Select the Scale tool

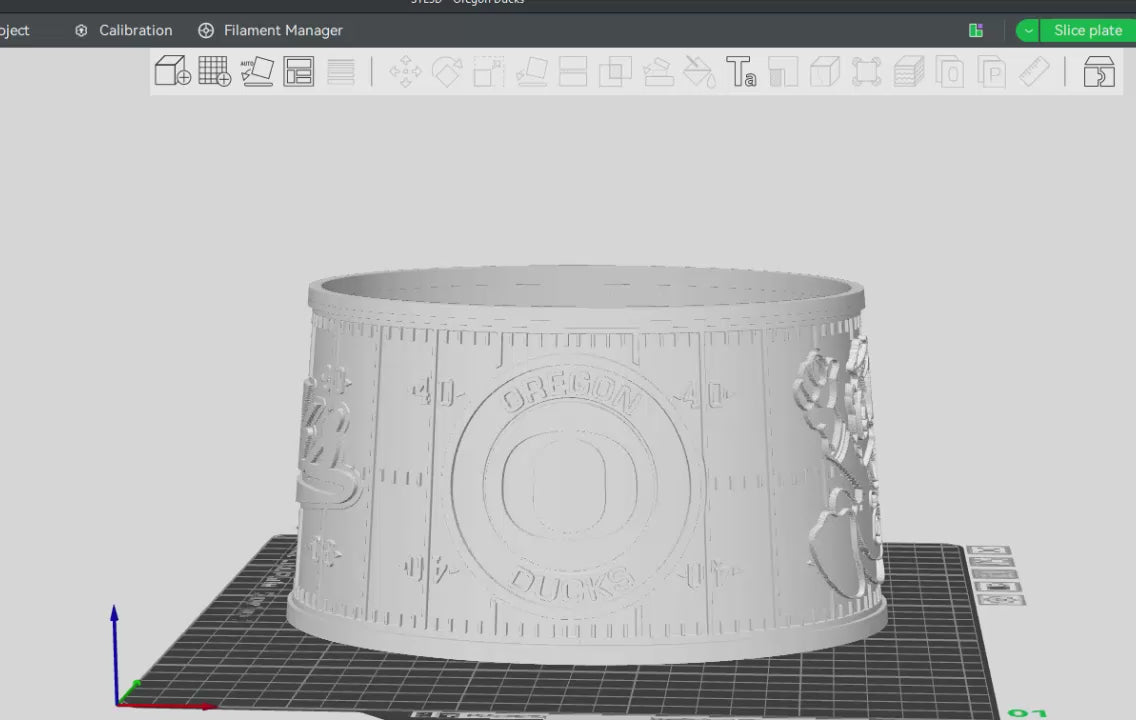(x=489, y=72)
